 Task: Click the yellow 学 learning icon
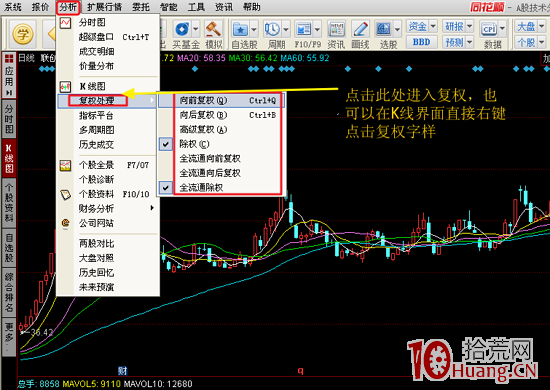23,34
